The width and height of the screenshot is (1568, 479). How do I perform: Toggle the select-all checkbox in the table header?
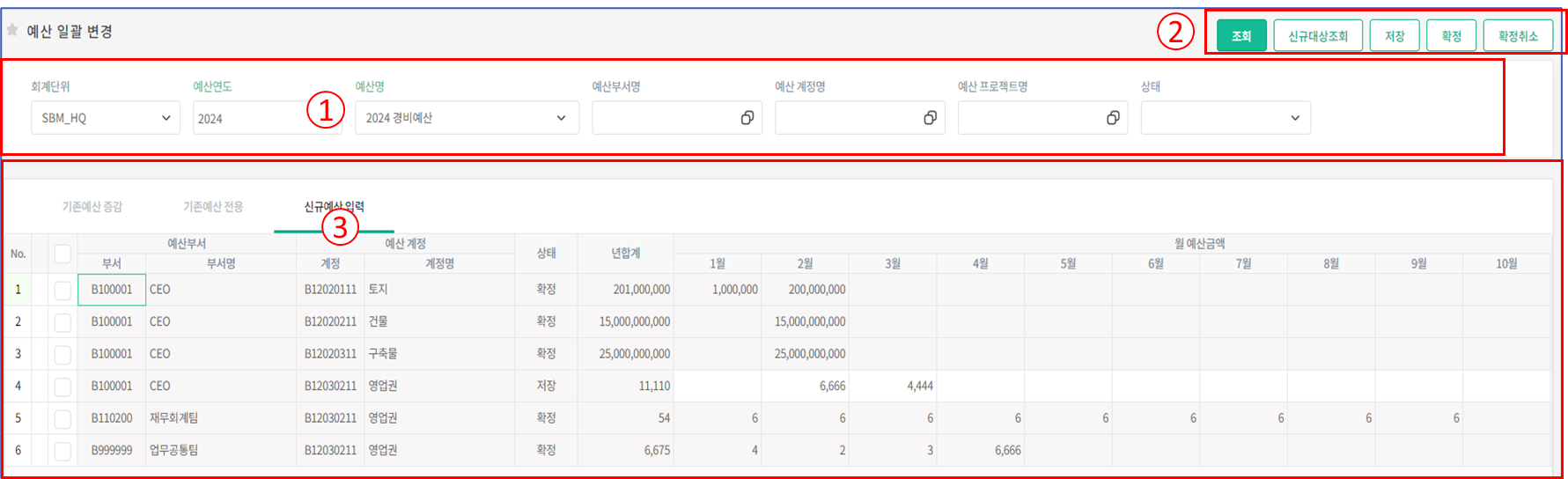point(63,254)
